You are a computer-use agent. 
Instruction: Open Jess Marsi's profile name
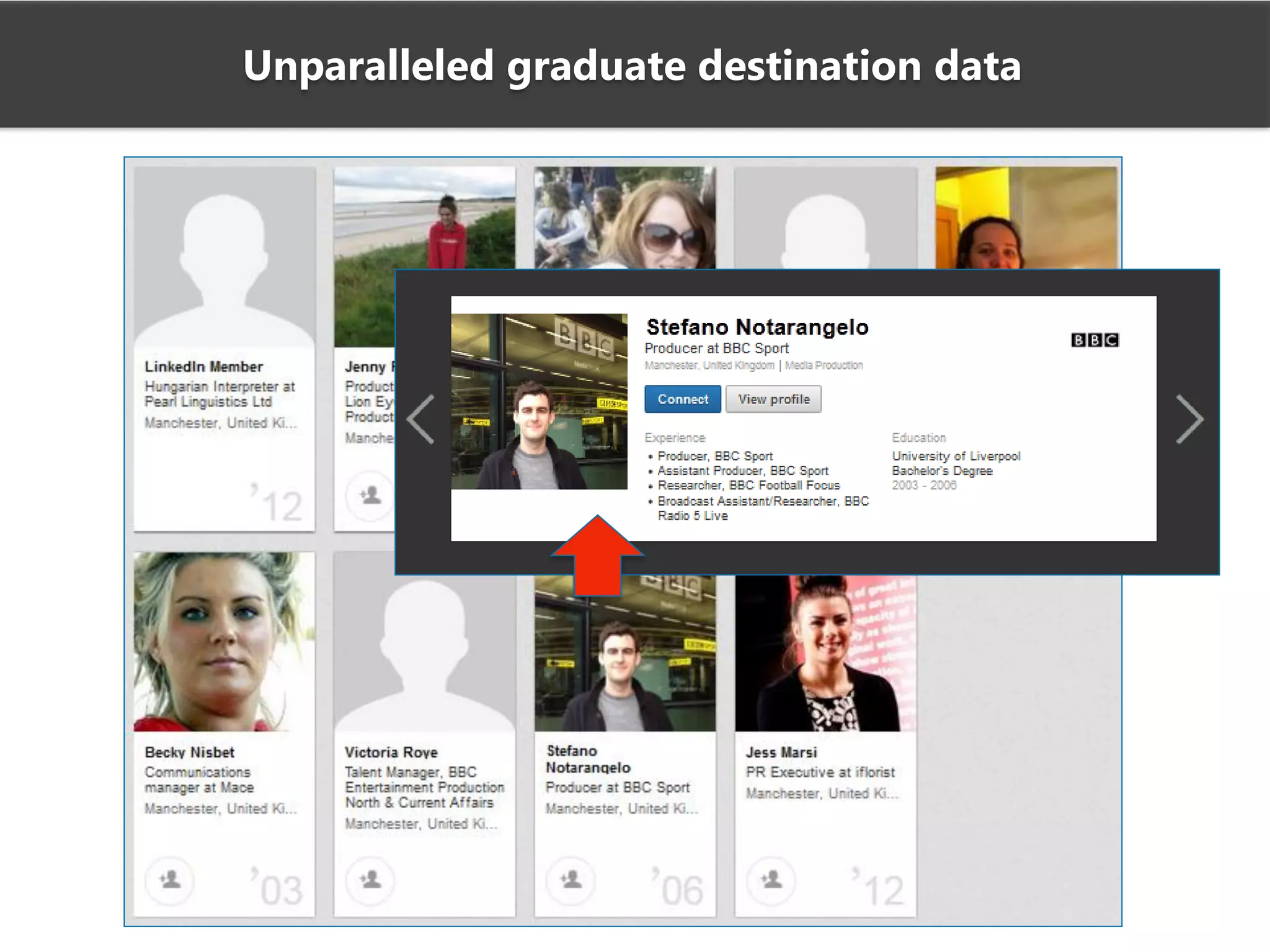[781, 752]
